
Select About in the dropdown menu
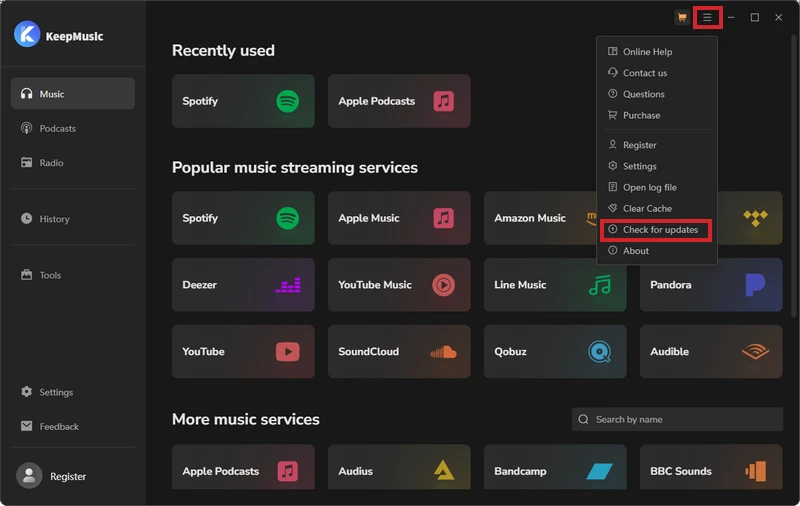tap(657, 250)
